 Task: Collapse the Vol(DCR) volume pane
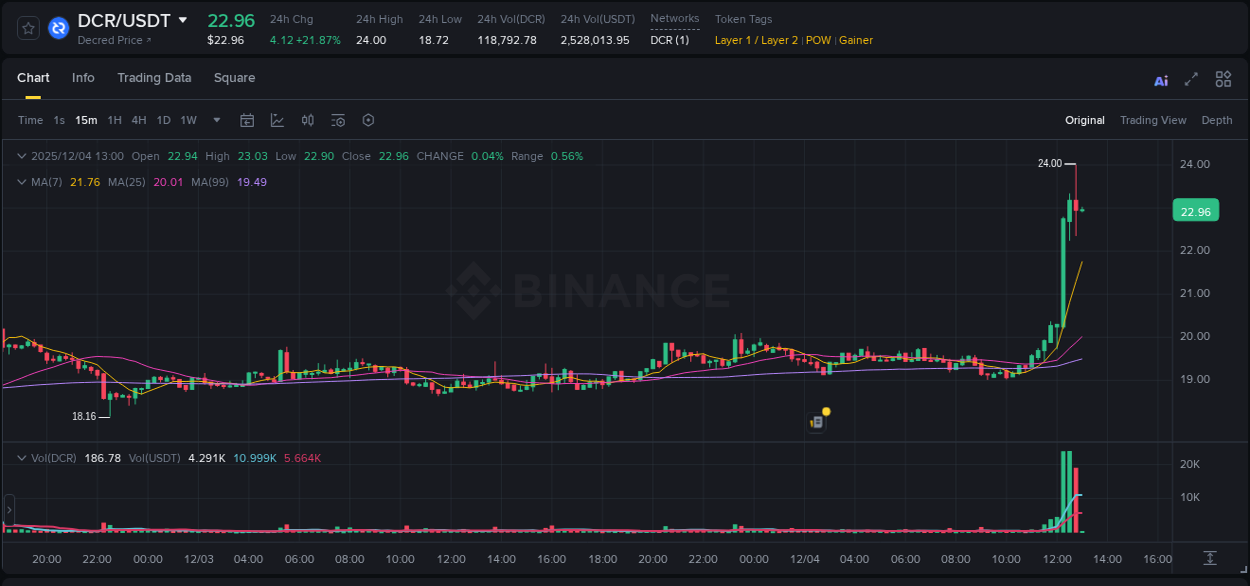pyautogui.click(x=21, y=457)
